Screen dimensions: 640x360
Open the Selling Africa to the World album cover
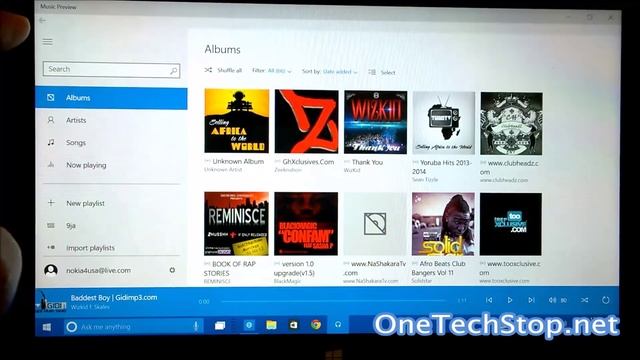[x=237, y=121]
